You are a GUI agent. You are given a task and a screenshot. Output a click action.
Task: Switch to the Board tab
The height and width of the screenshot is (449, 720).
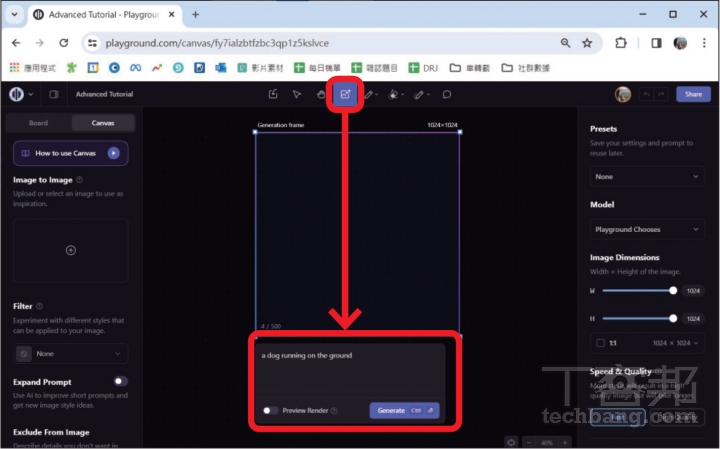click(x=38, y=123)
